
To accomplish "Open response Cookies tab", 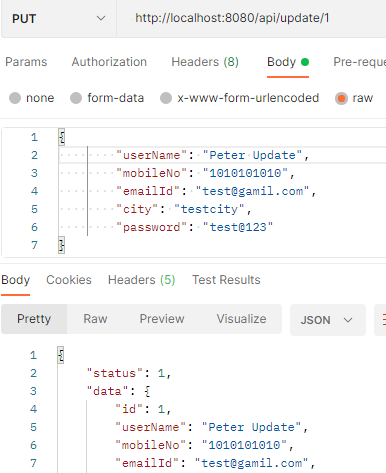I will point(69,280).
